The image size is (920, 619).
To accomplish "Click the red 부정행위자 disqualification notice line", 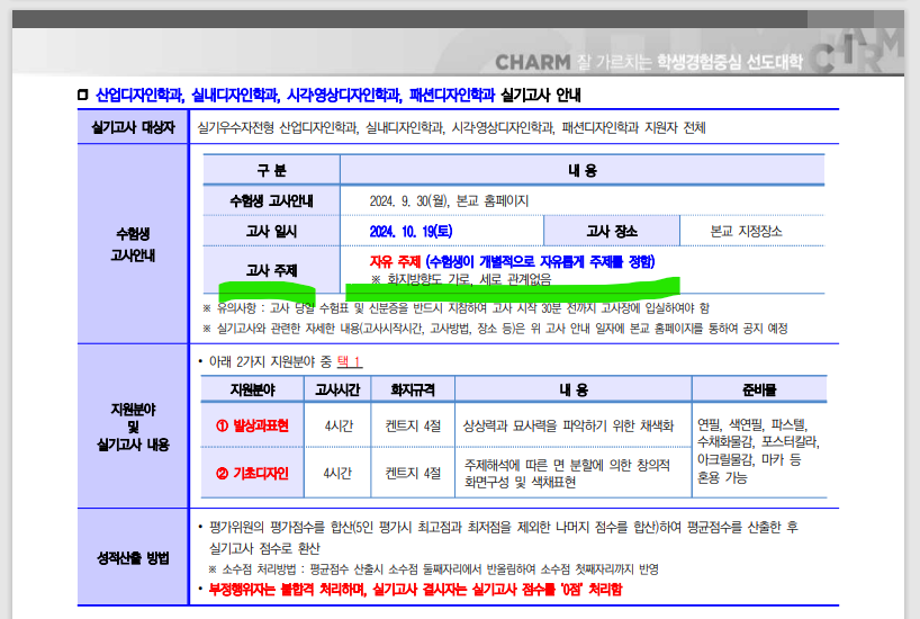I will coord(410,589).
